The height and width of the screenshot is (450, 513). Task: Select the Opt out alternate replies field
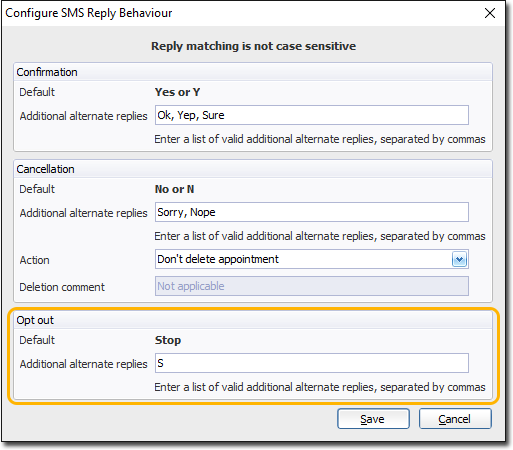312,363
